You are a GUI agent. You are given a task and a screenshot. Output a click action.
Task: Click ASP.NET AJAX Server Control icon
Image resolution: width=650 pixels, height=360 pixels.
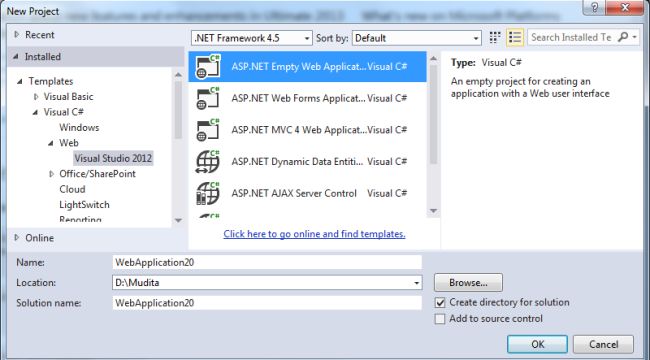click(208, 193)
